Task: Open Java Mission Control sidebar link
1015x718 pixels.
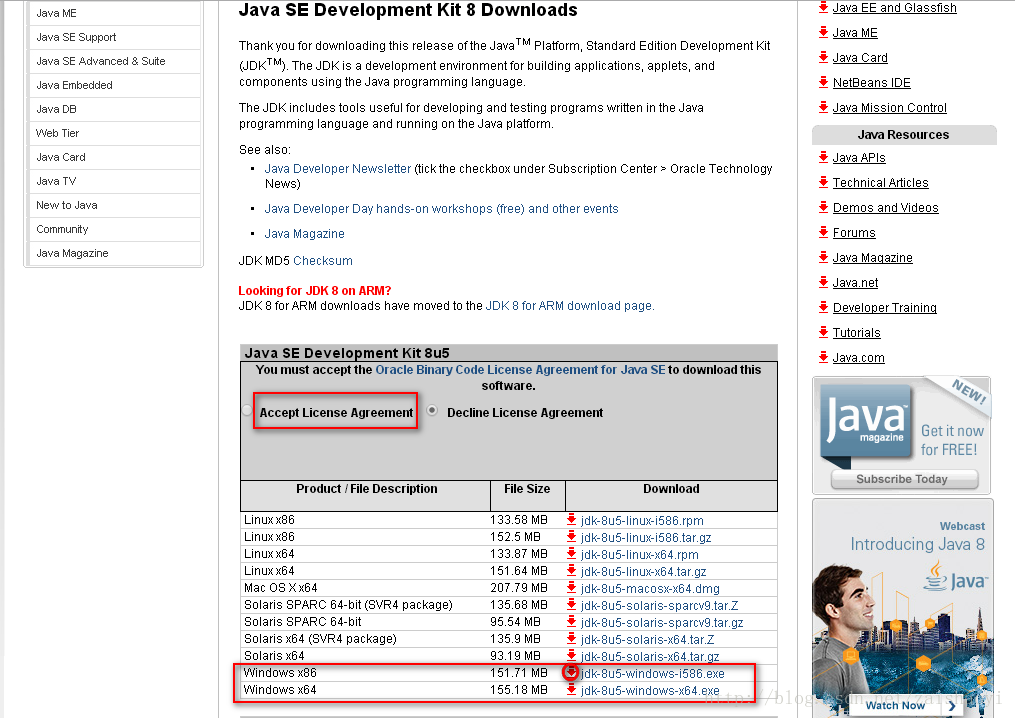Action: 889,107
